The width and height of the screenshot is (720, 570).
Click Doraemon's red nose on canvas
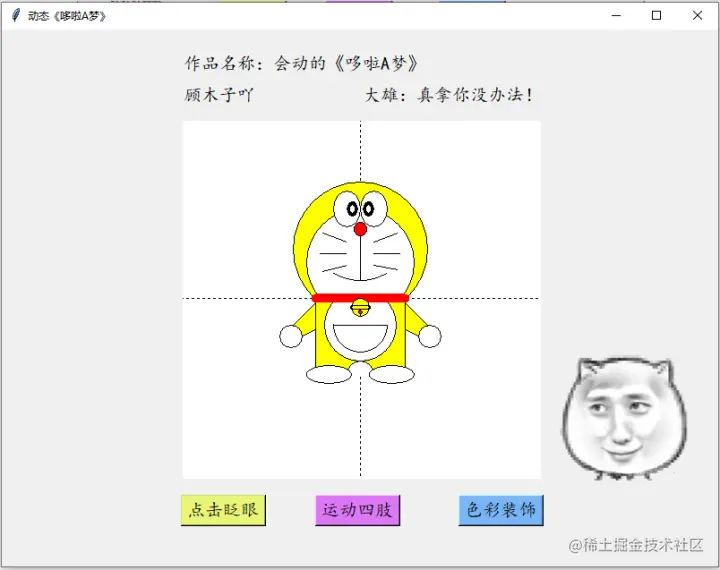coord(360,229)
